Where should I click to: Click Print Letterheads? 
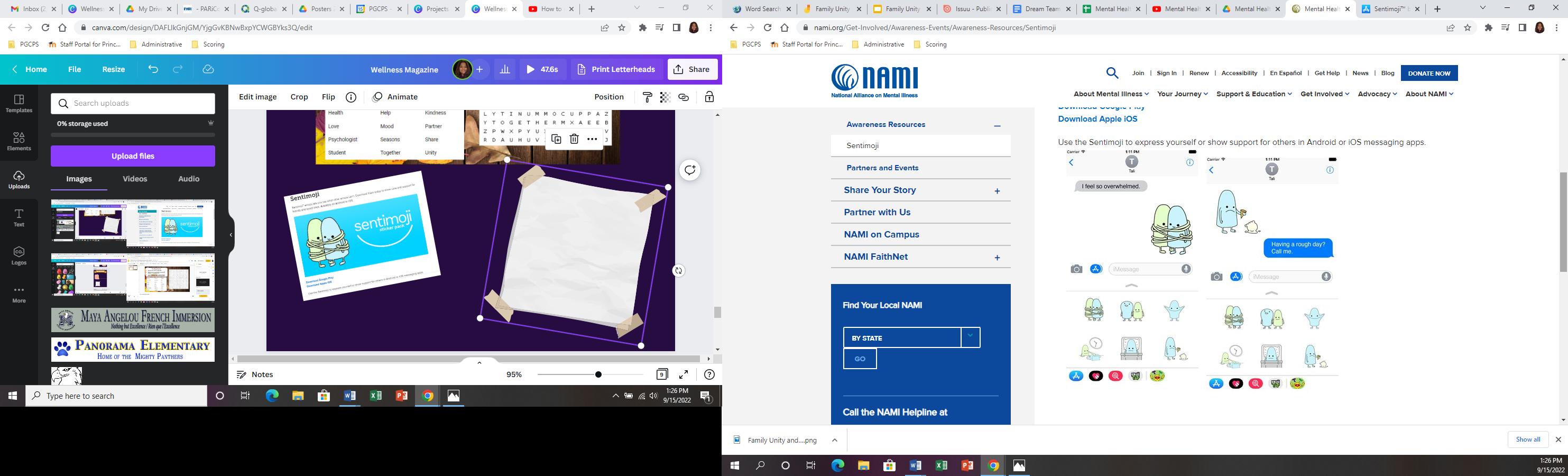point(616,69)
